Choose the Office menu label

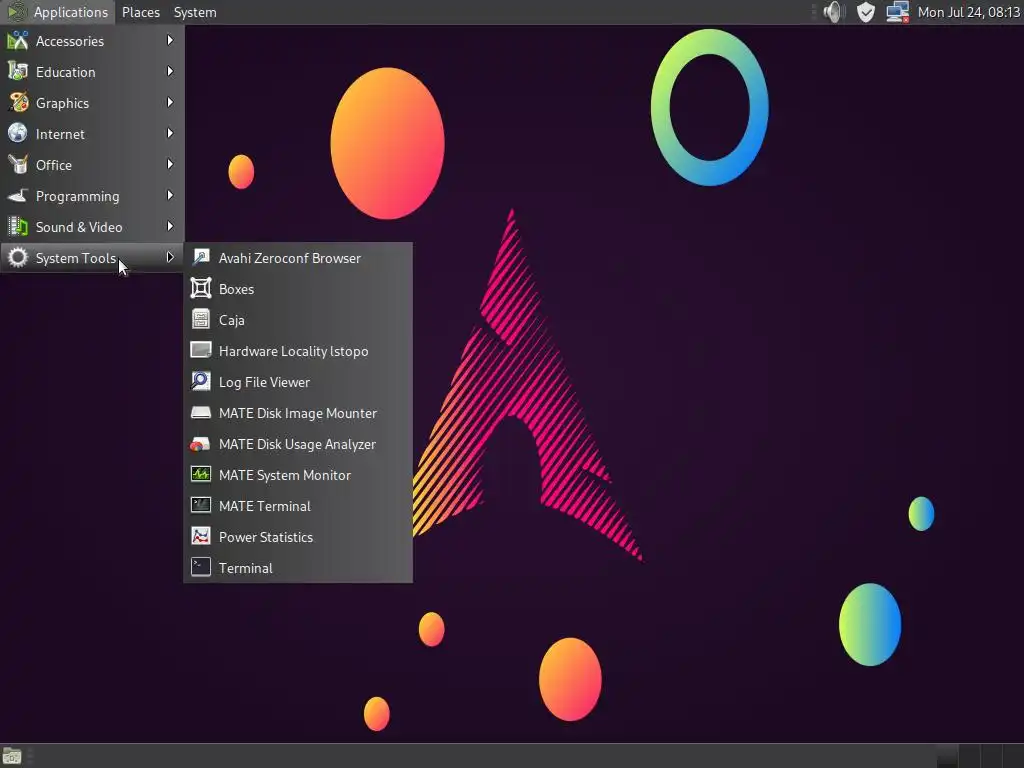(x=54, y=165)
